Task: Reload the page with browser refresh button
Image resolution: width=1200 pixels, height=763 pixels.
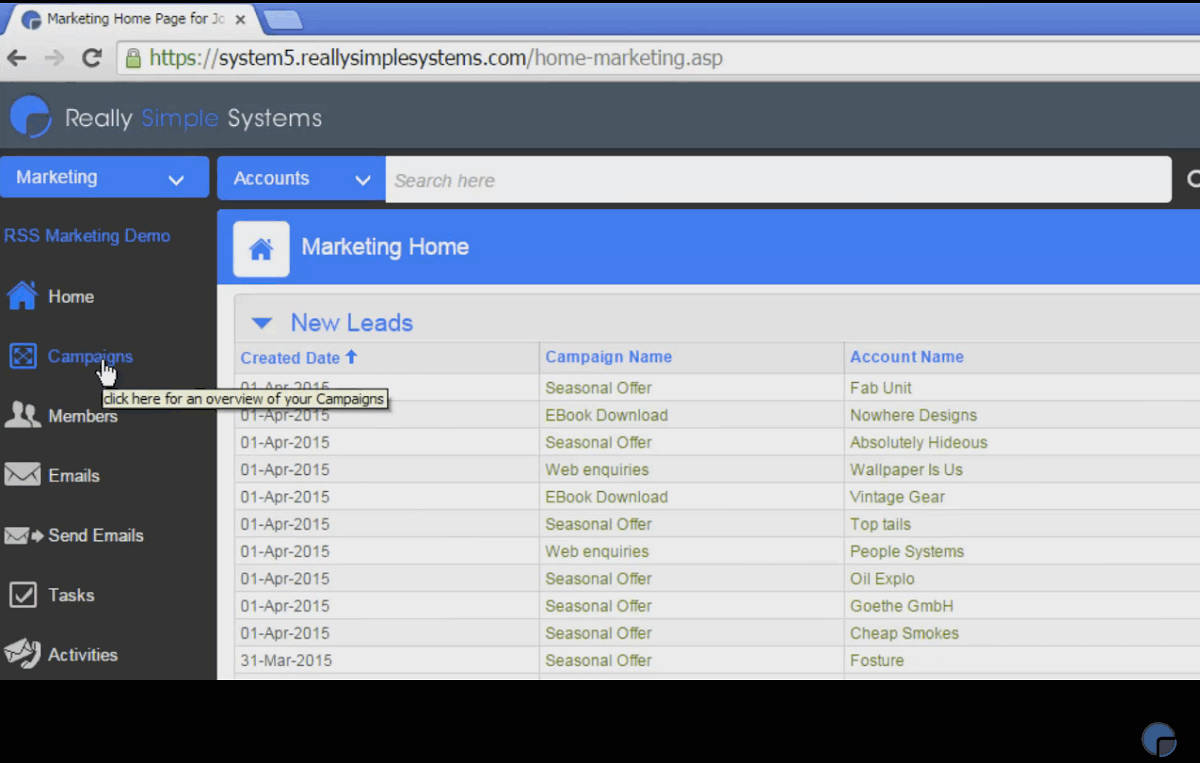Action: pos(92,58)
